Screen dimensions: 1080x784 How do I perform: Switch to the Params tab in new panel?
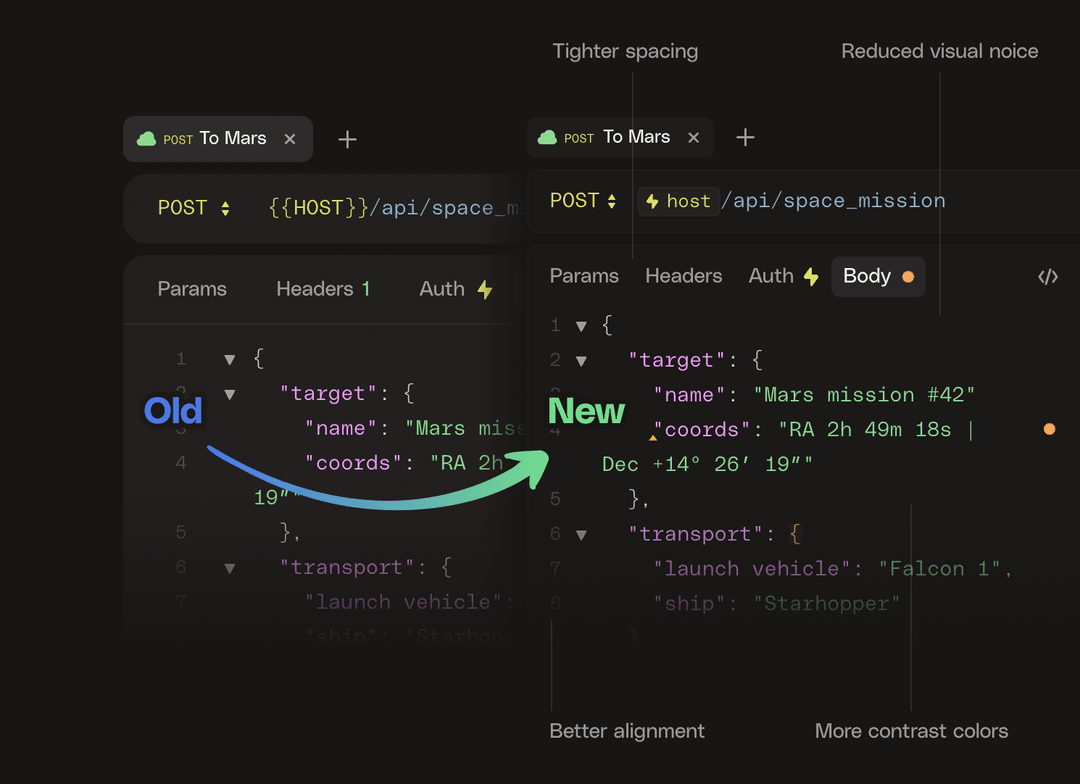tap(584, 275)
